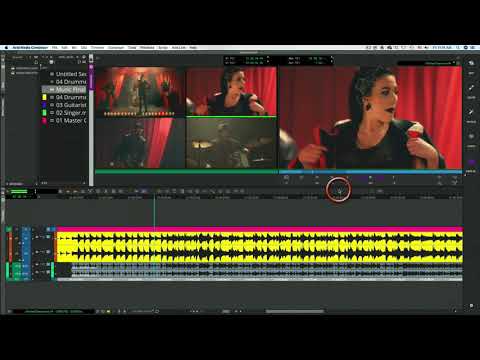This screenshot has height=360, width=480.
Task: Click the record monitor showing the singer
Action: click(x=370, y=117)
